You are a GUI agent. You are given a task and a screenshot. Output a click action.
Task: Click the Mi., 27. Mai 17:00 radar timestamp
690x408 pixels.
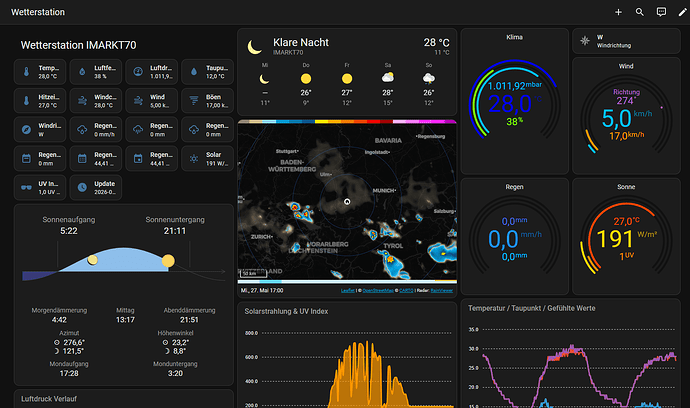[262, 290]
